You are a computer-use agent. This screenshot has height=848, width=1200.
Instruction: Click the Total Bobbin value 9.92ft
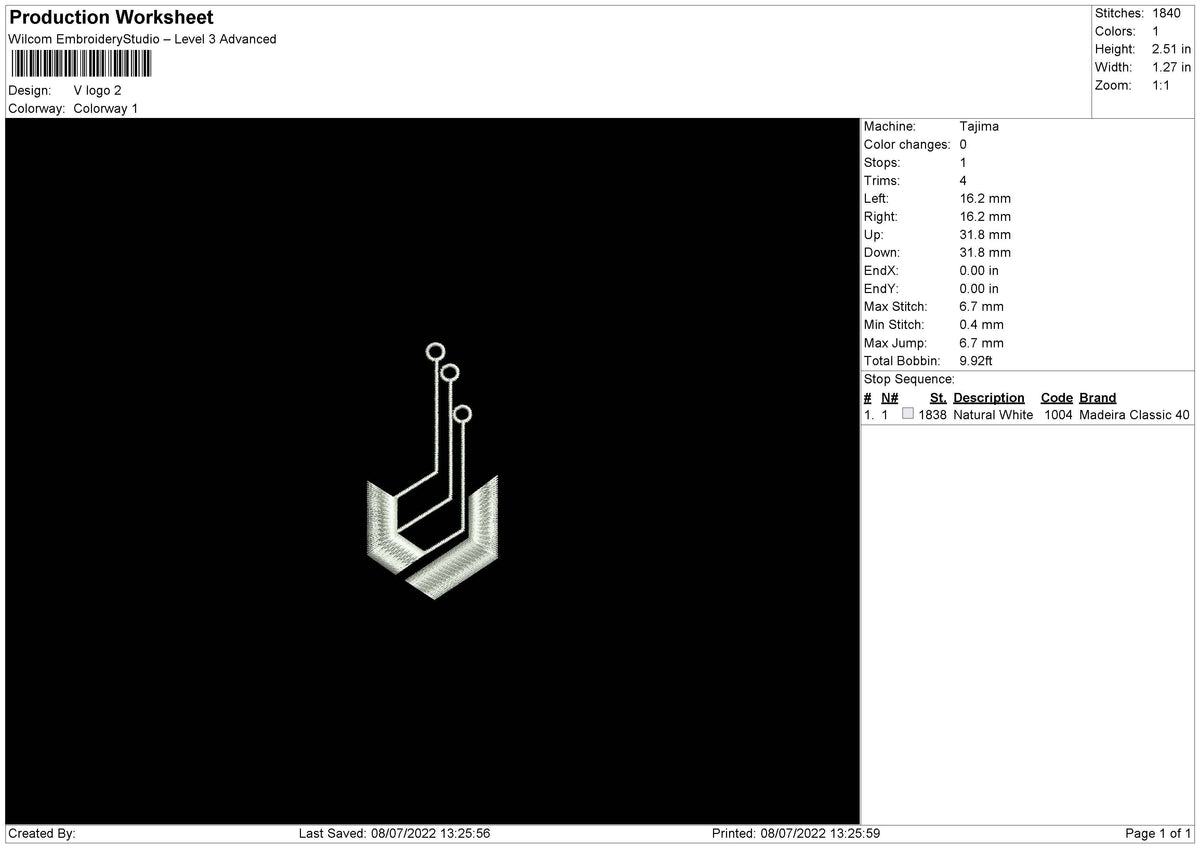pyautogui.click(x=977, y=361)
